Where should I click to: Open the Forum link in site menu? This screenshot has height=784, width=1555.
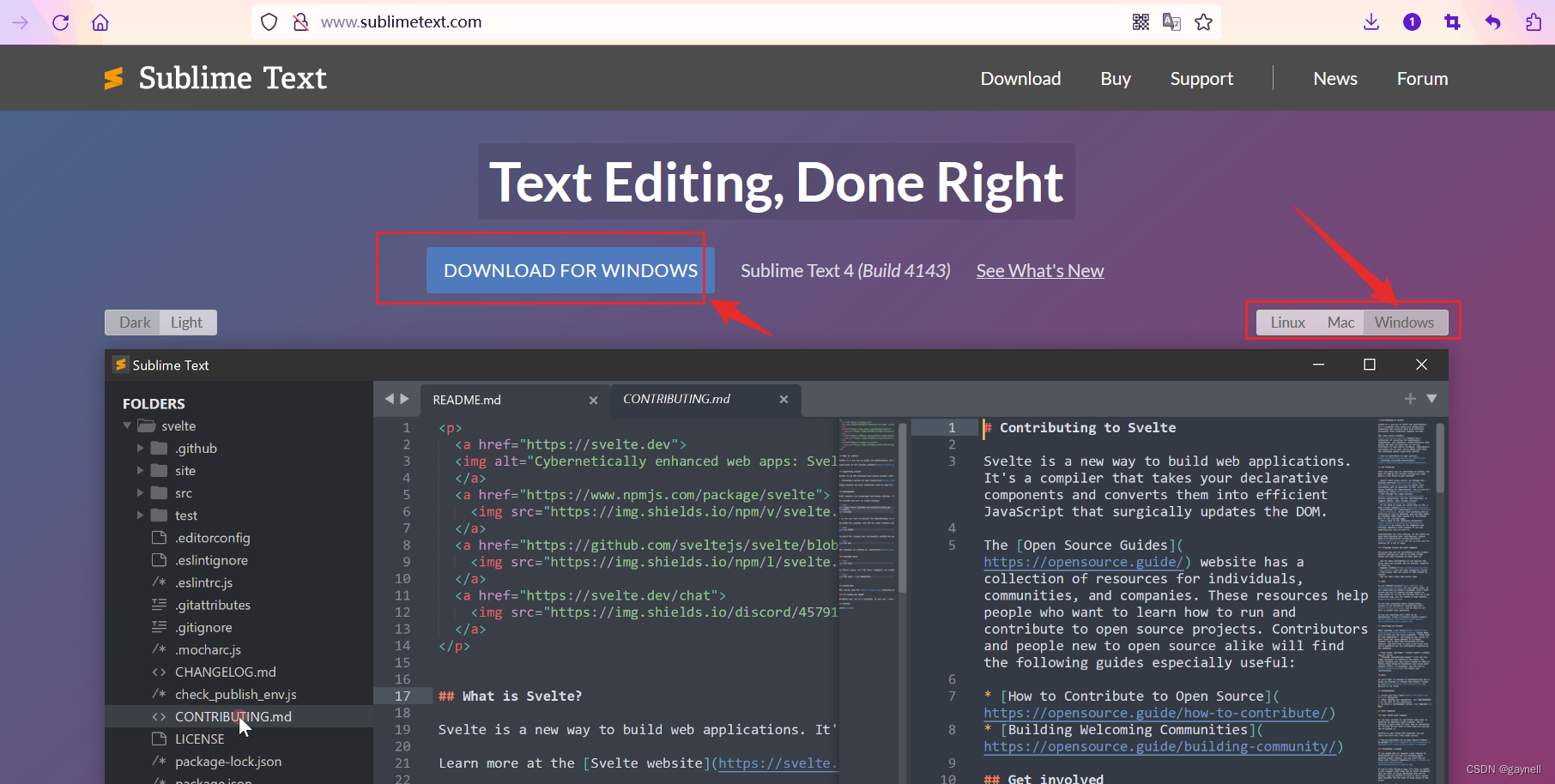click(x=1422, y=79)
